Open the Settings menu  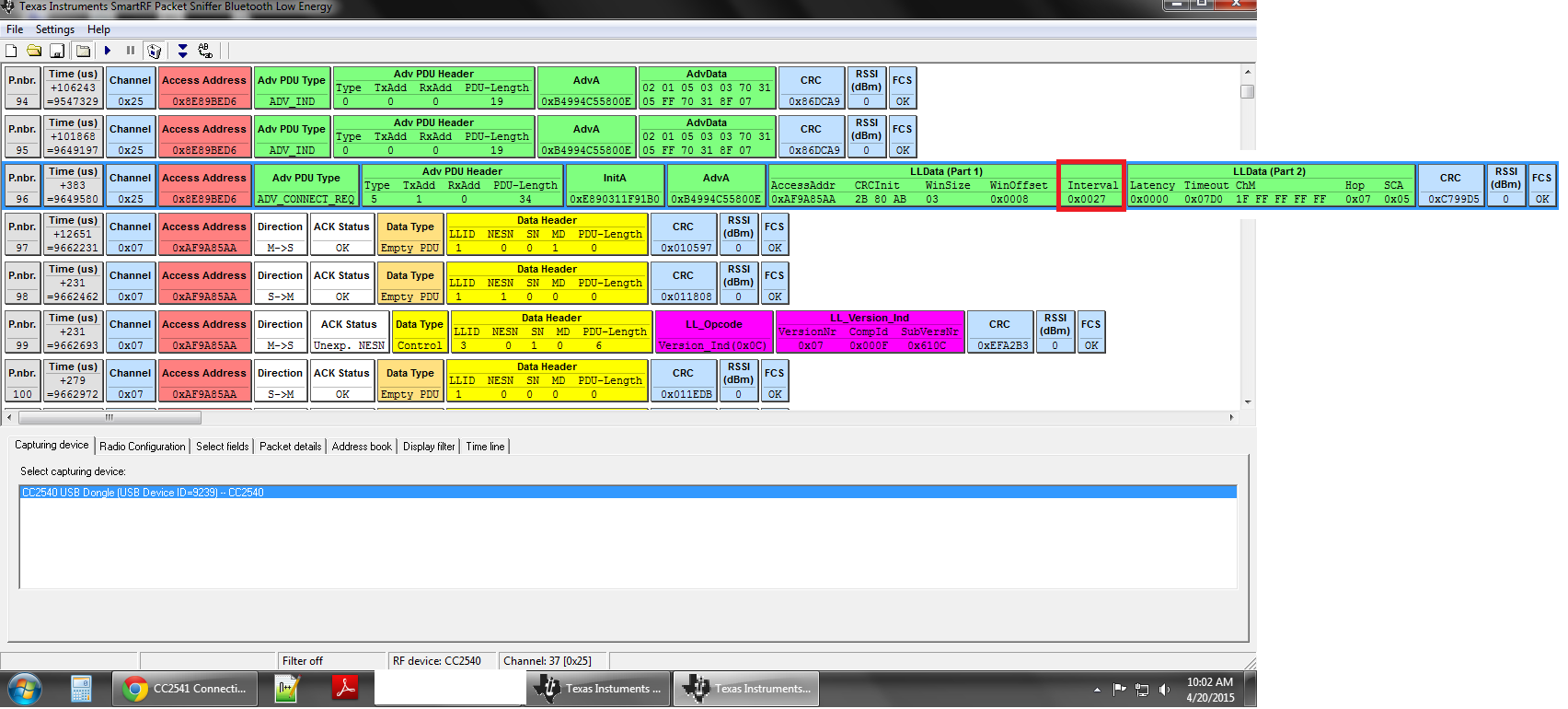(55, 29)
